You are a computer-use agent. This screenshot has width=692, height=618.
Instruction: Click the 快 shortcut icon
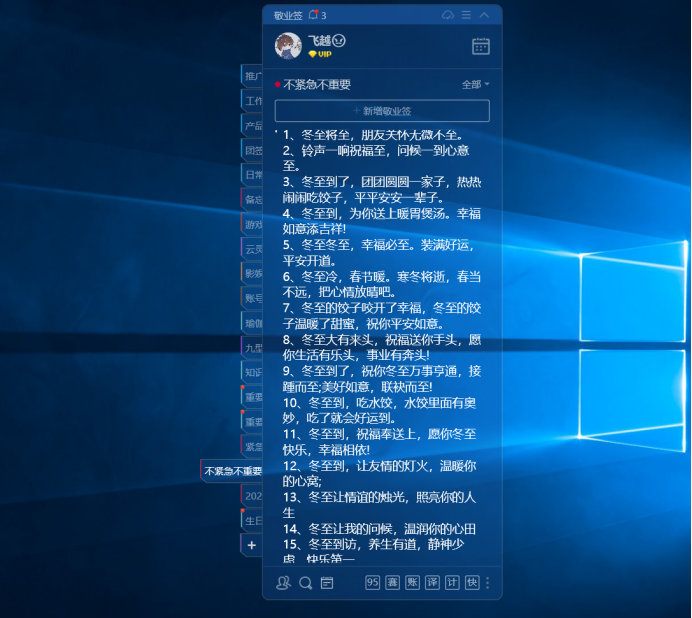click(472, 583)
